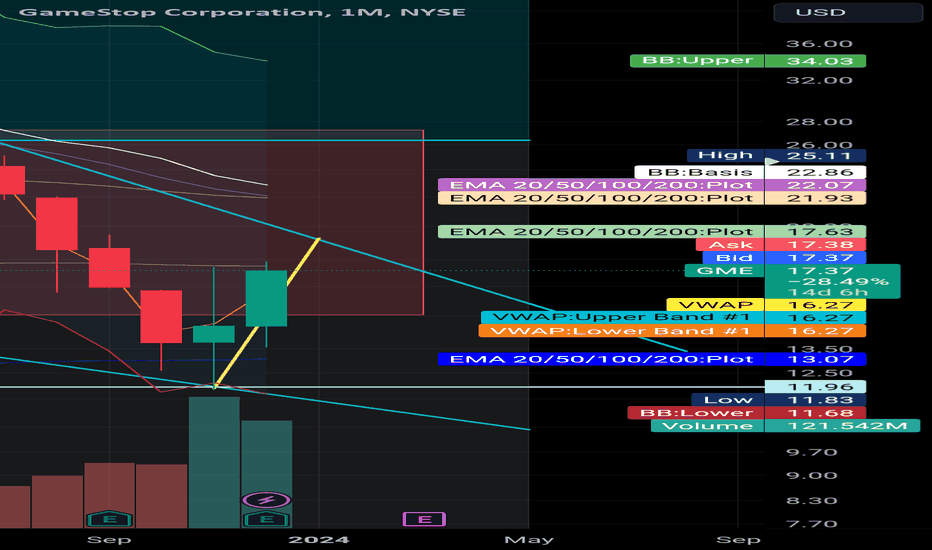Open the green E earnings marker near Sep
This screenshot has height=550, width=932.
(109, 519)
